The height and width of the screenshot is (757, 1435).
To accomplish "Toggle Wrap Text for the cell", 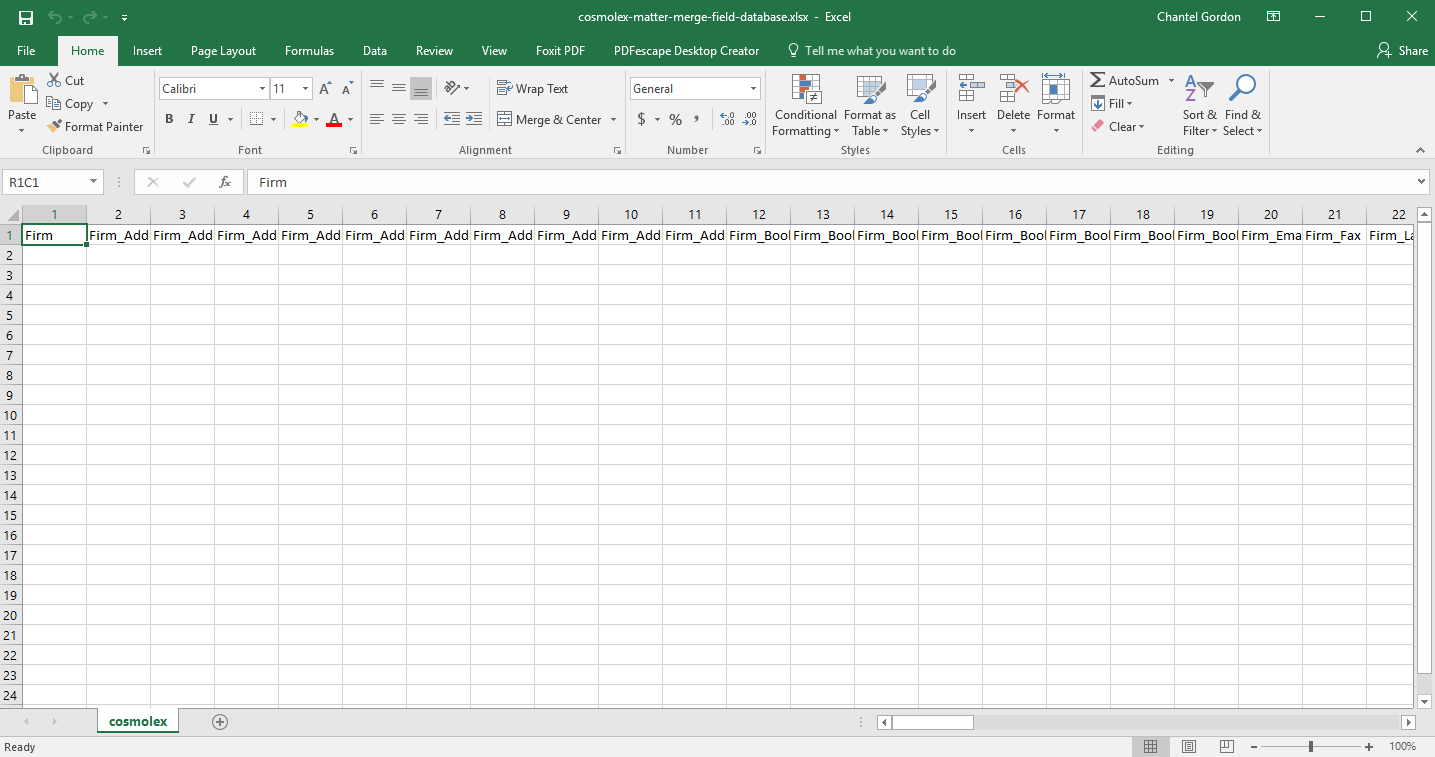I will pos(533,89).
